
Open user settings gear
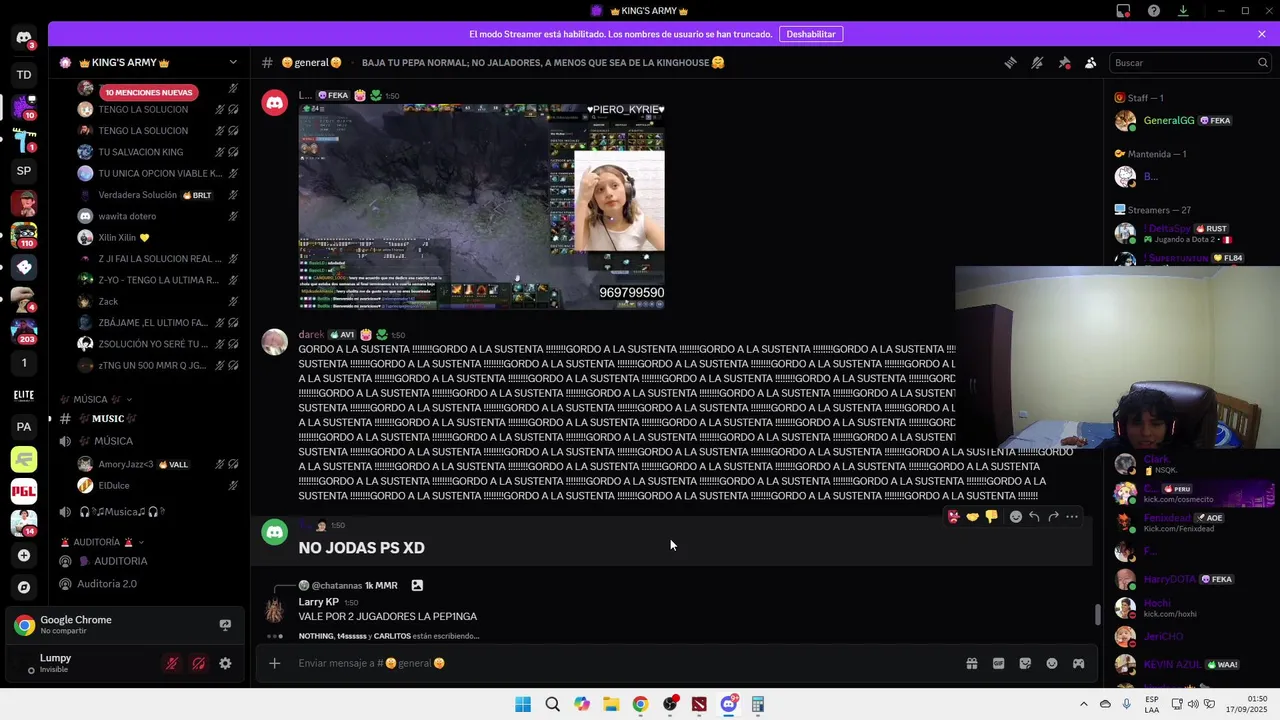225,663
